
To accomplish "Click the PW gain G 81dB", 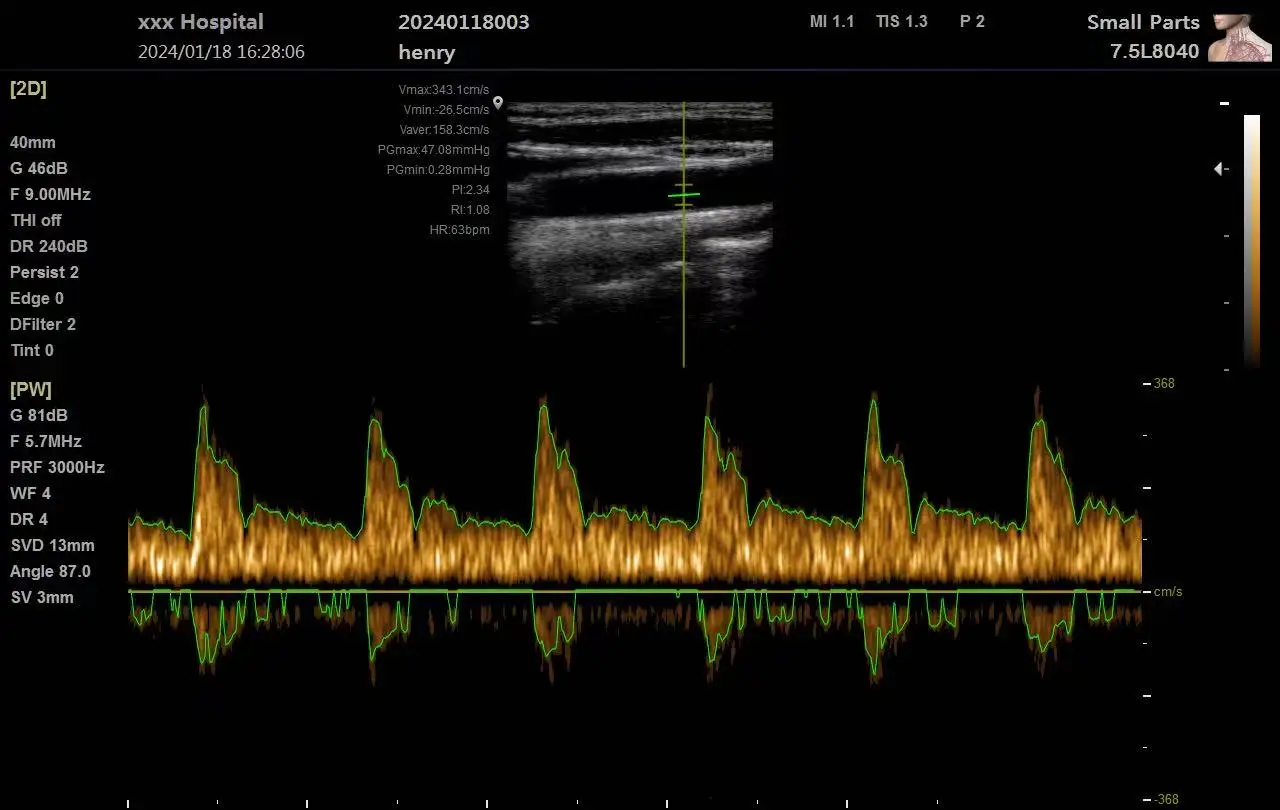I will pyautogui.click(x=39, y=416).
